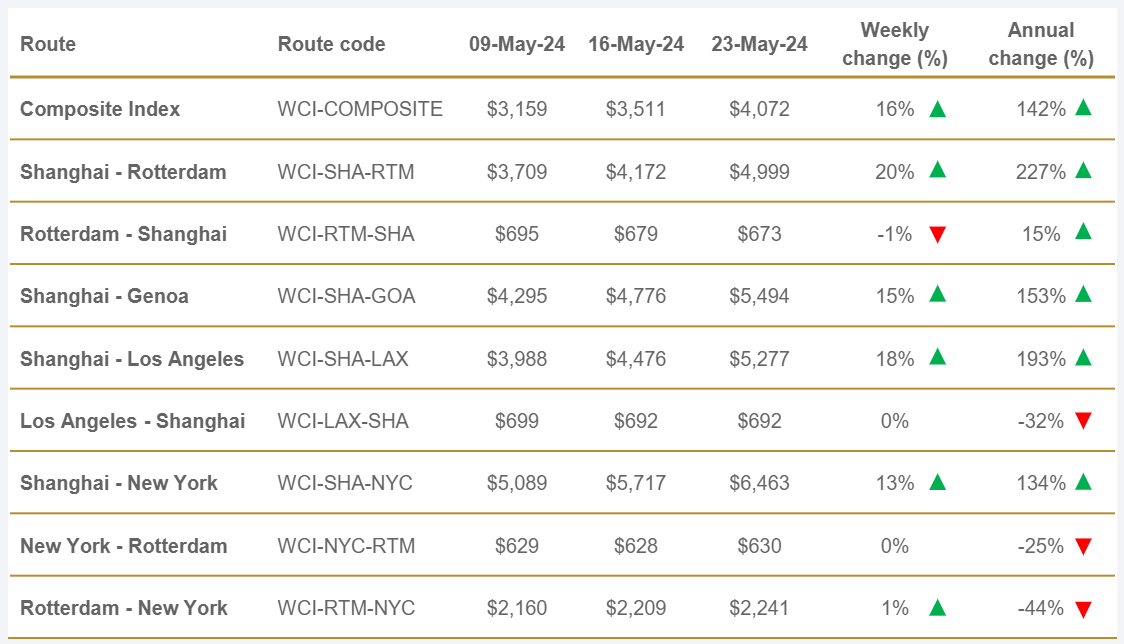The width and height of the screenshot is (1124, 644).
Task: Click green up arrow in Composite Index weekly change
Action: 937,109
